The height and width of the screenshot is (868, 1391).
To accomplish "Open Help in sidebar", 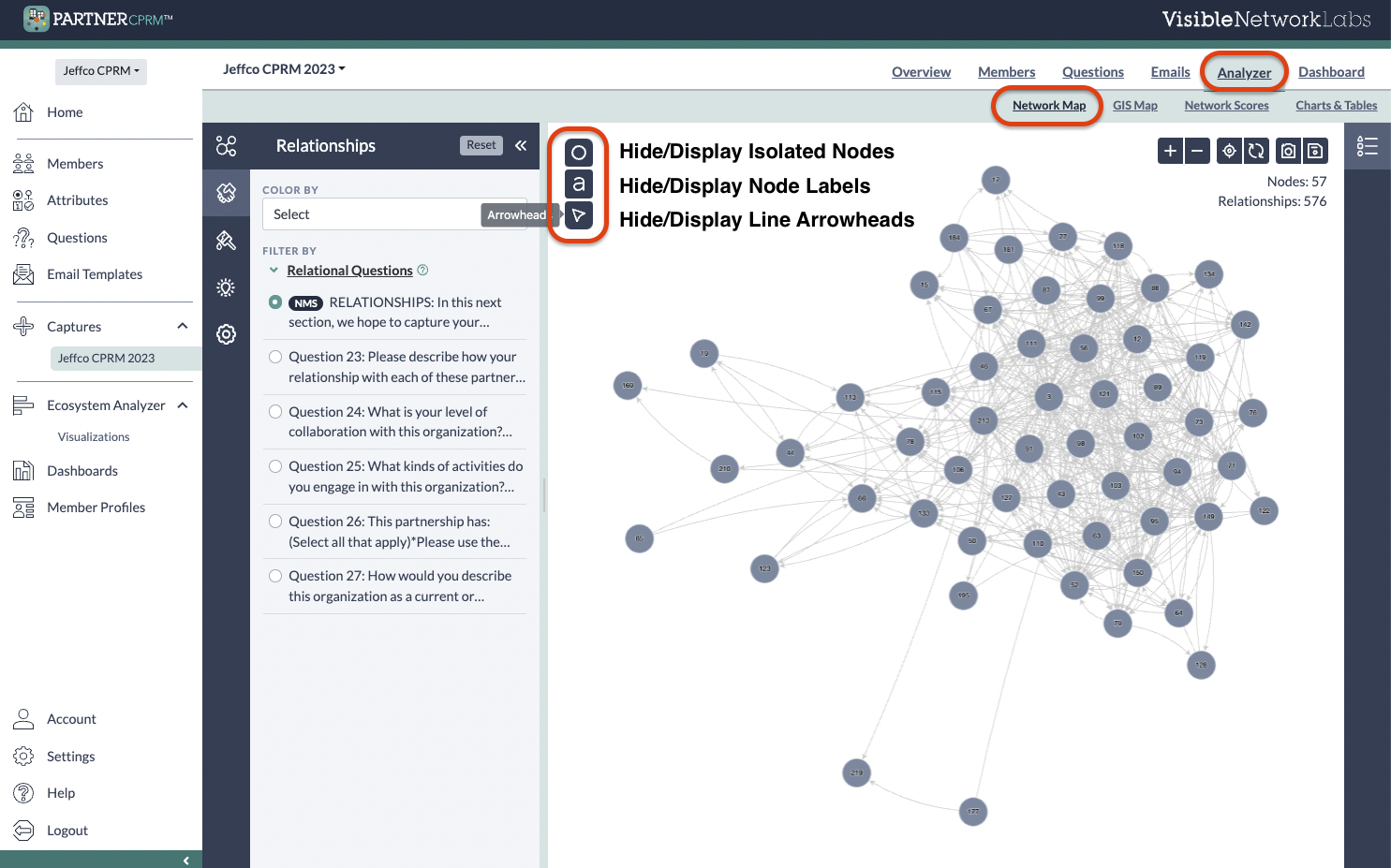I will coord(61,793).
